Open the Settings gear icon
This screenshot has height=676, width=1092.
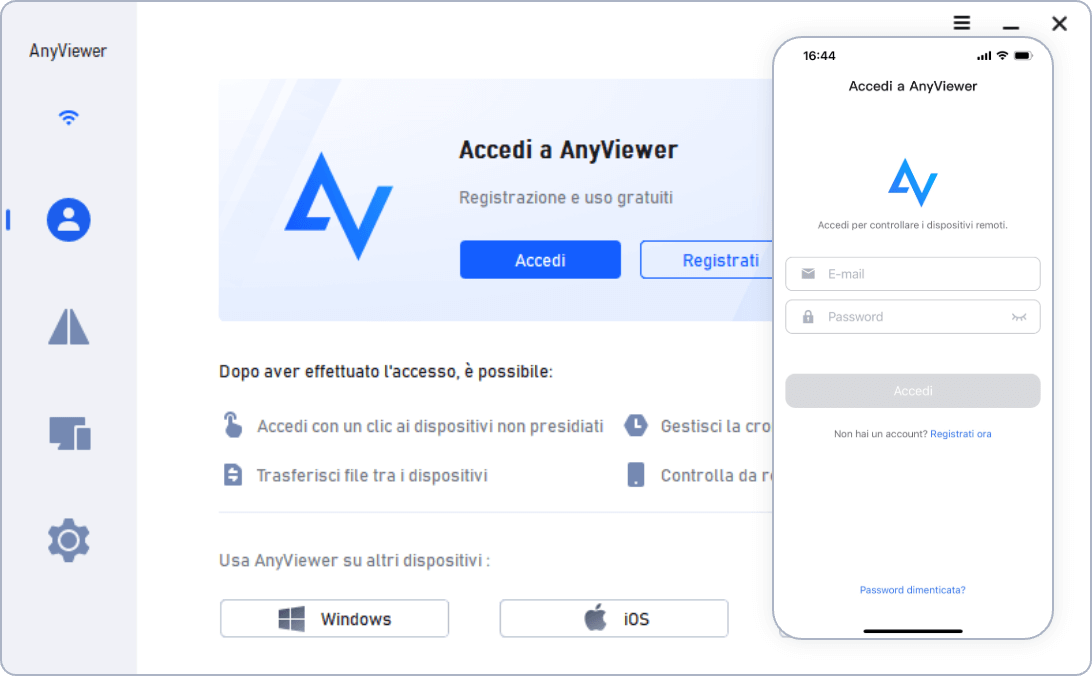[68, 540]
